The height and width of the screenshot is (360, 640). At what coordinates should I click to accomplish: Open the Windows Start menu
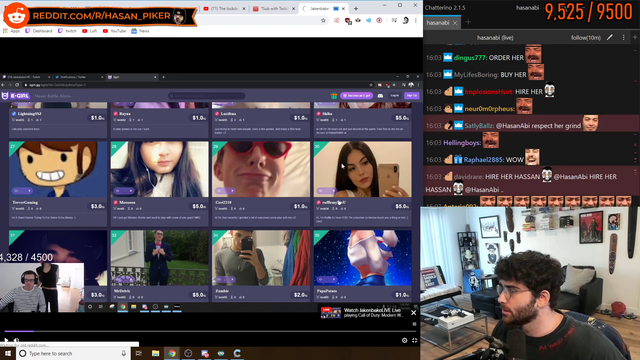pyautogui.click(x=8, y=353)
